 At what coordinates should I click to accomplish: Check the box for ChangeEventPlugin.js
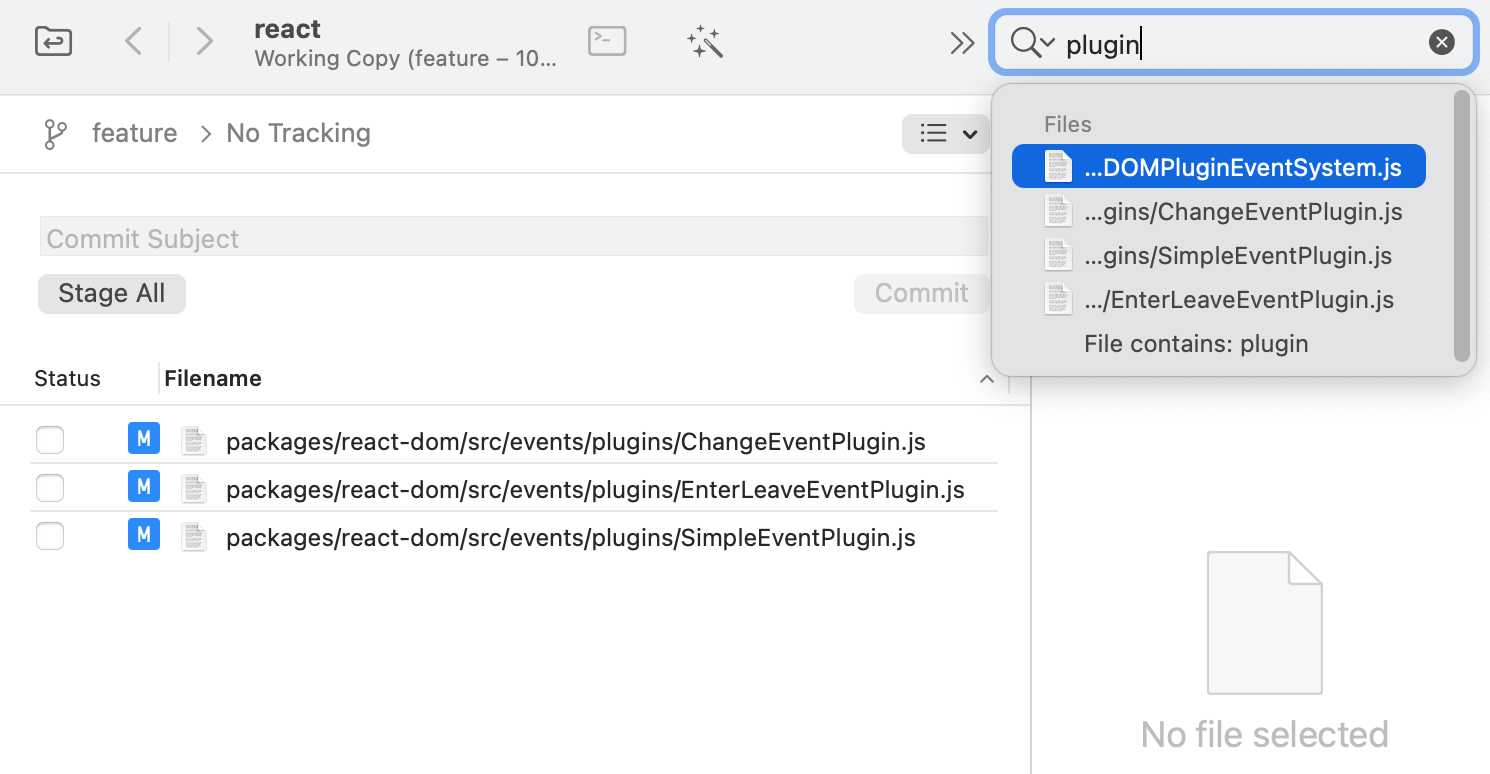50,440
